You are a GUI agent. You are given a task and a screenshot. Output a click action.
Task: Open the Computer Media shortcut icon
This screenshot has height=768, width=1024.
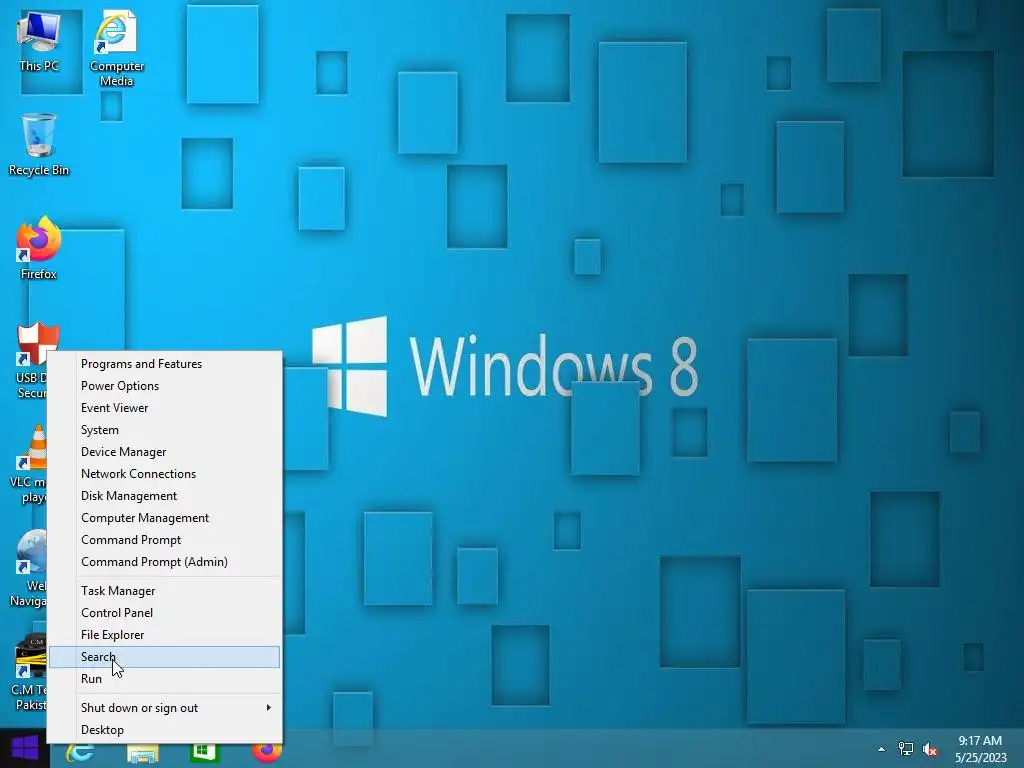(116, 48)
